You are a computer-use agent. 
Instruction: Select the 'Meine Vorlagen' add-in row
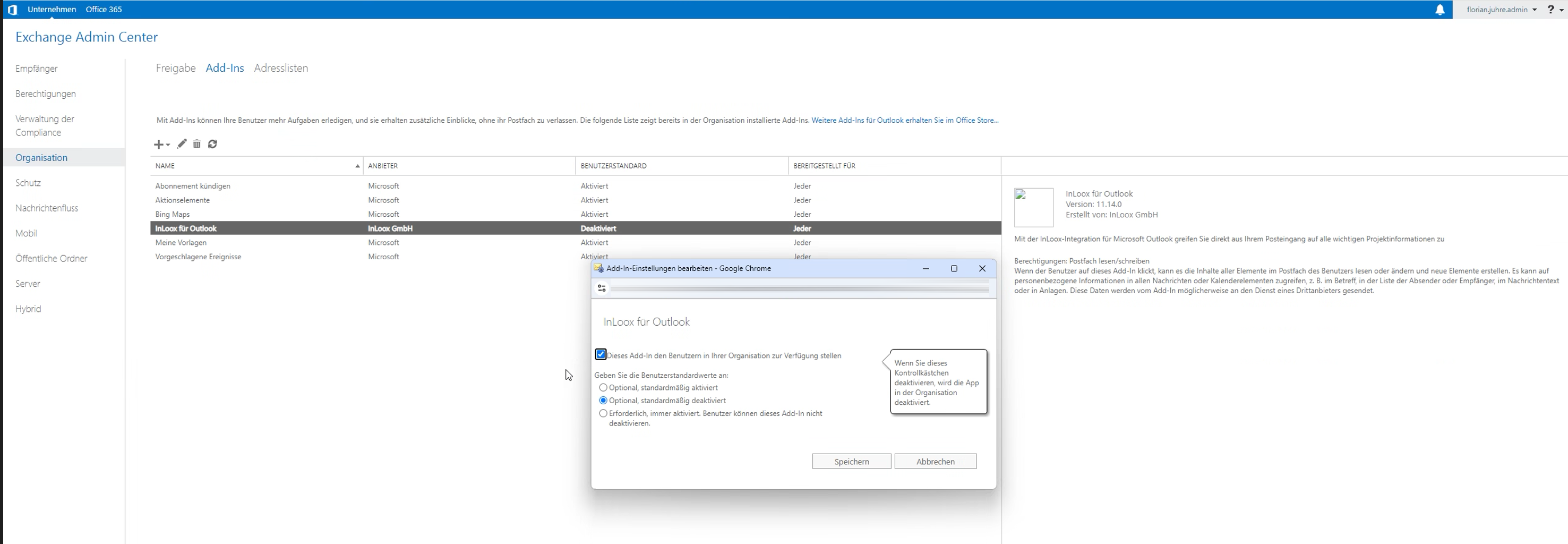[575, 242]
